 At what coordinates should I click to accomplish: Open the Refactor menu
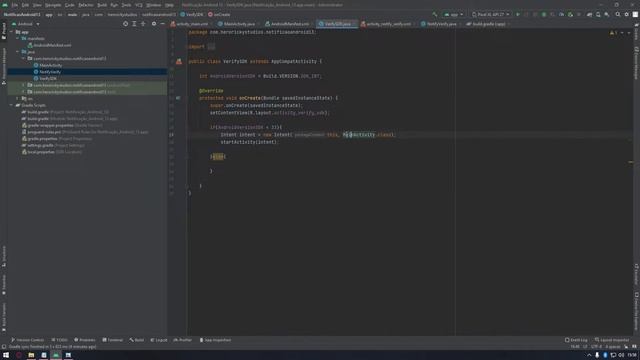point(86,5)
